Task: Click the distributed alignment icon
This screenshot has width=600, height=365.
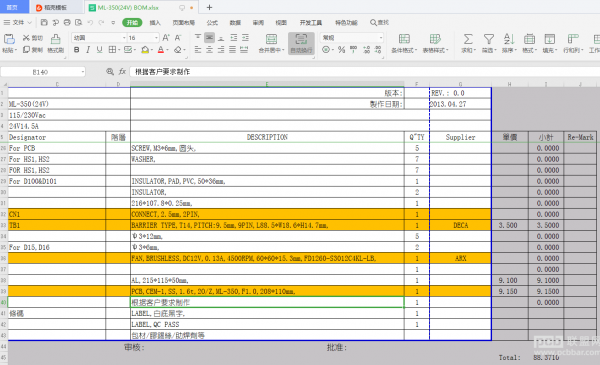Action: (244, 50)
